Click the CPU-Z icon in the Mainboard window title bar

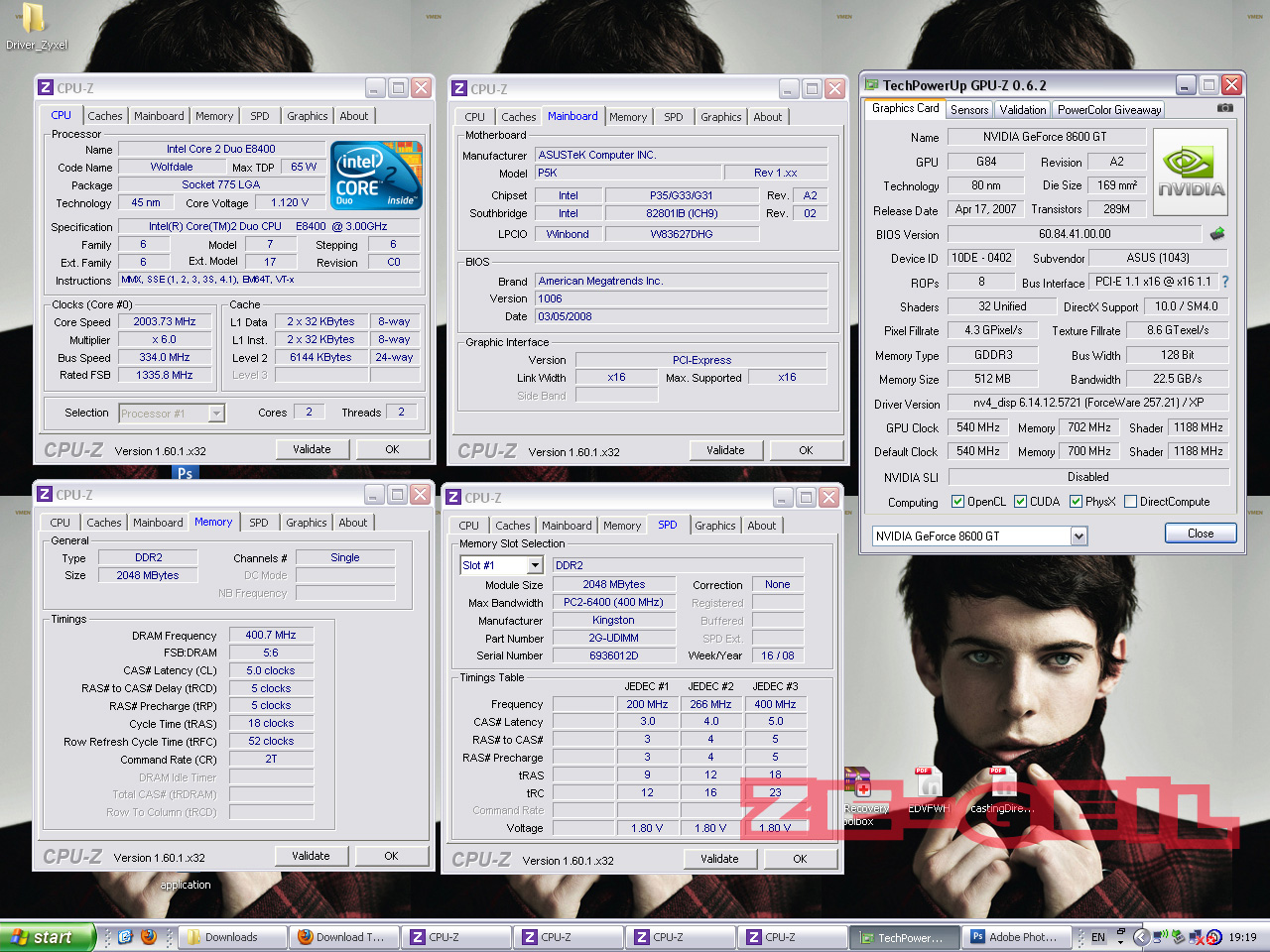pyautogui.click(x=459, y=88)
